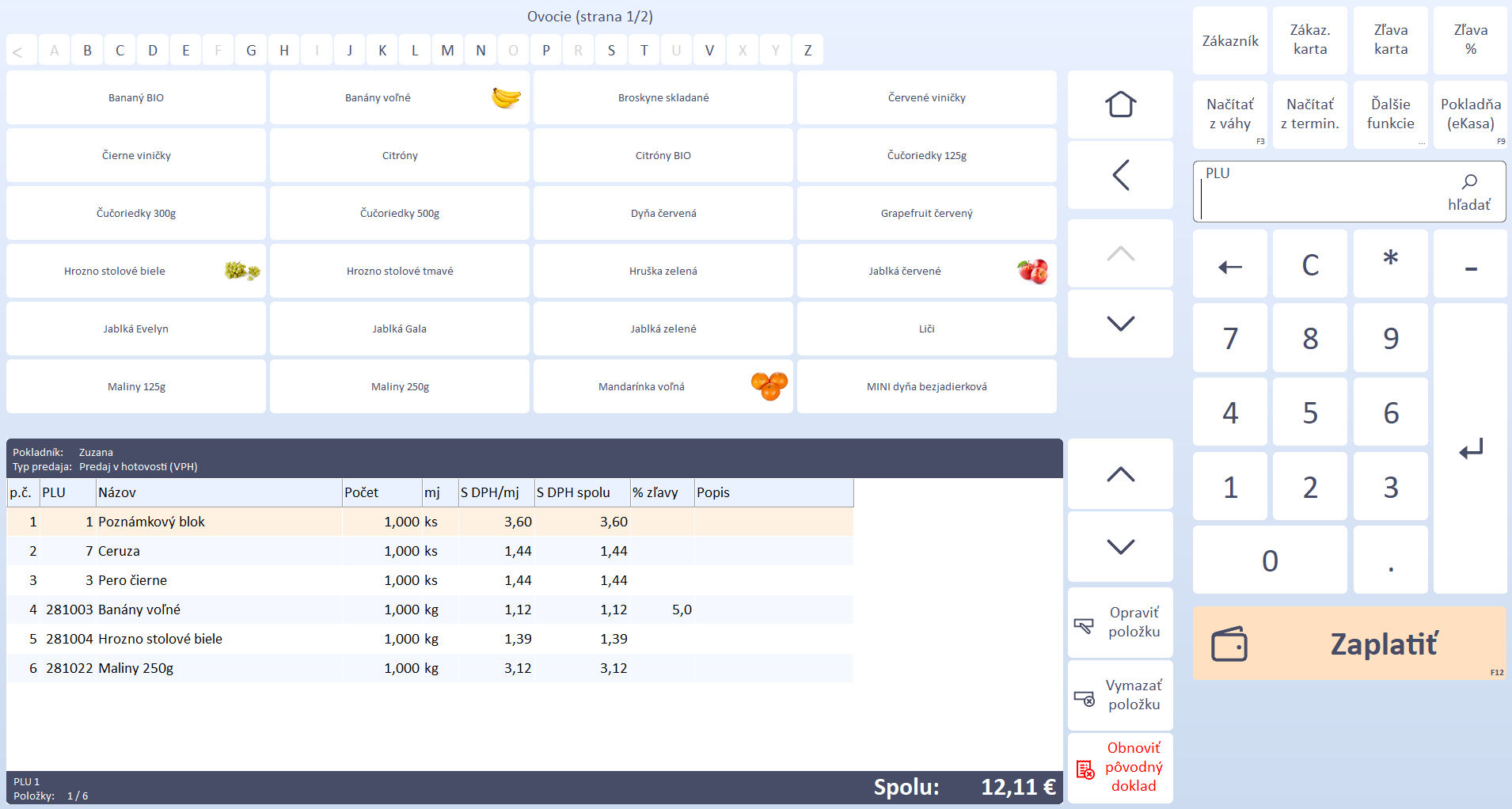Click the back arrow in product navigation
The width and height of the screenshot is (1512, 809).
tap(1120, 175)
